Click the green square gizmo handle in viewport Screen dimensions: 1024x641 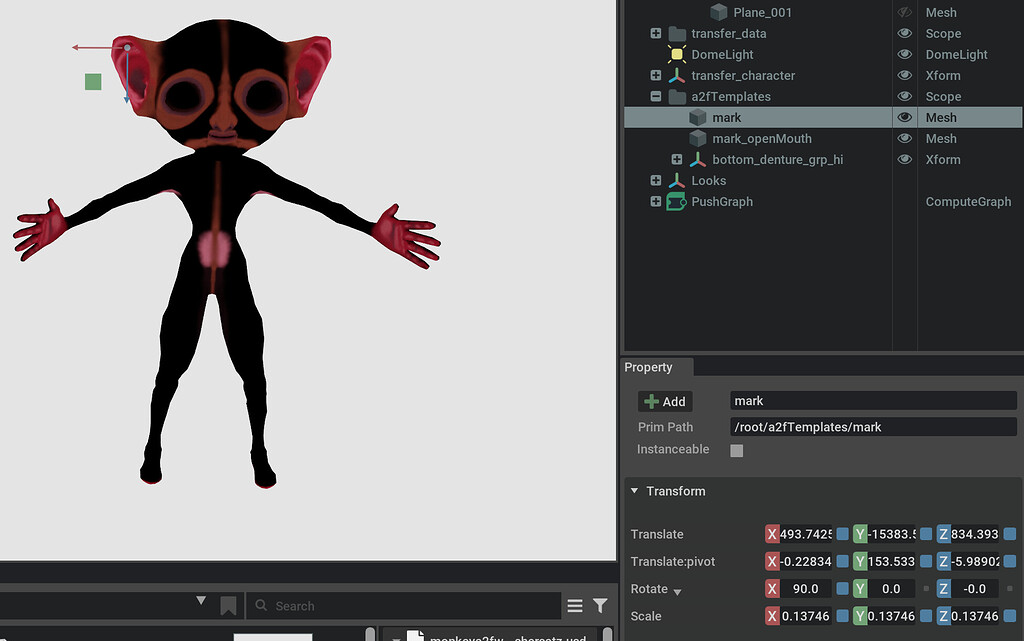tap(92, 82)
